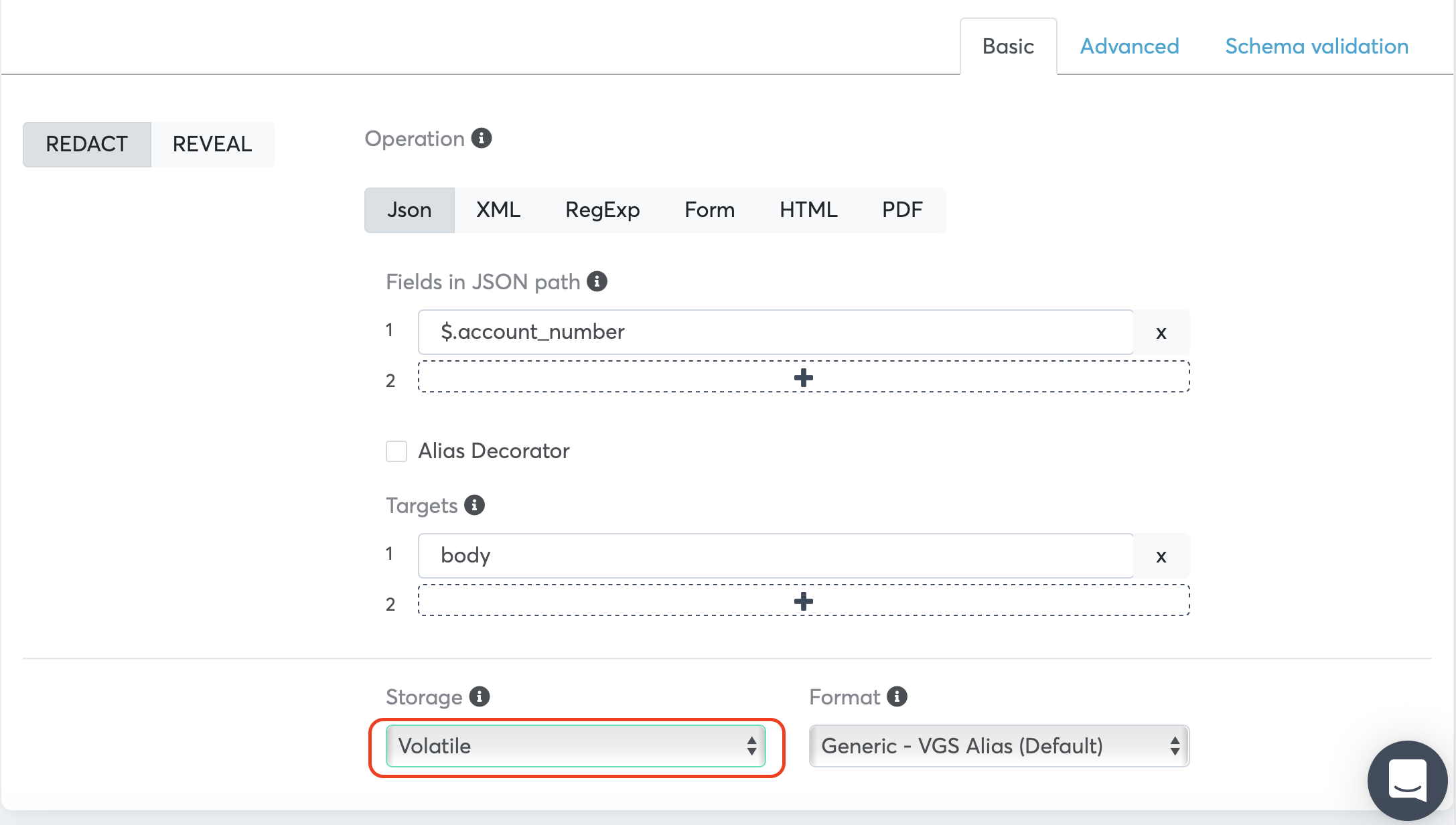
Task: Enable the Alias Decorator checkbox
Action: tap(396, 451)
